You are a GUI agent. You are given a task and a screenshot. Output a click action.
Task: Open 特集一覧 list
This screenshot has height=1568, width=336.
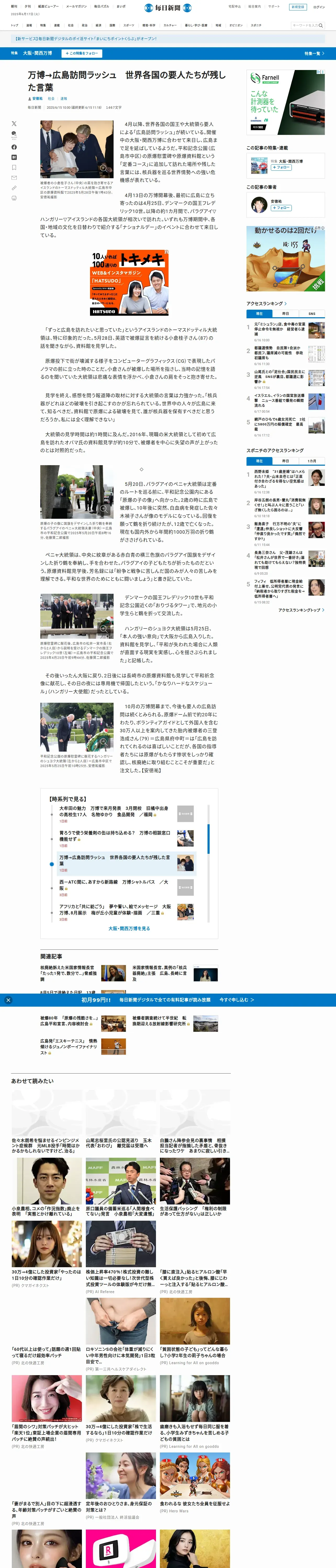(x=314, y=54)
